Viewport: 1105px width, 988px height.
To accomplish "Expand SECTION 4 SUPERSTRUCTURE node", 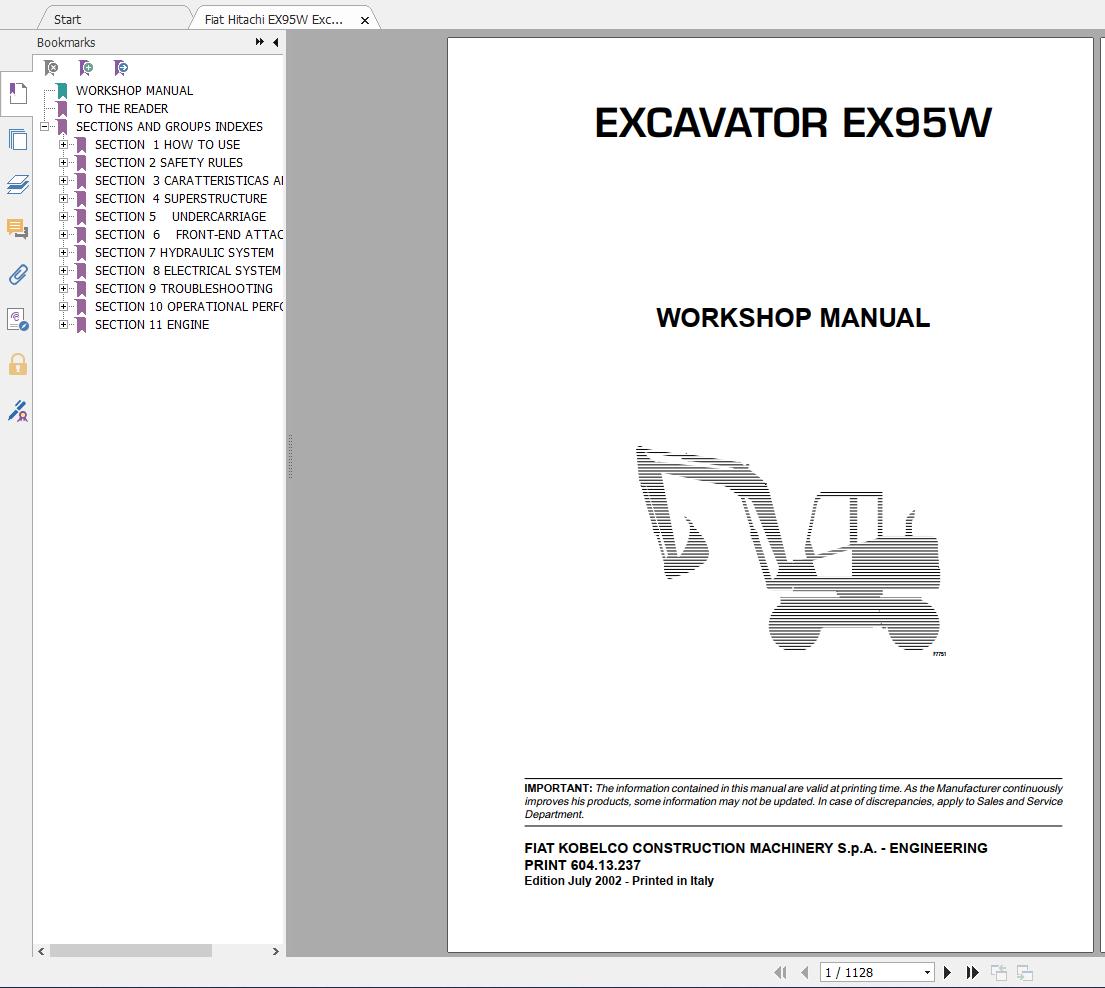I will [x=63, y=199].
